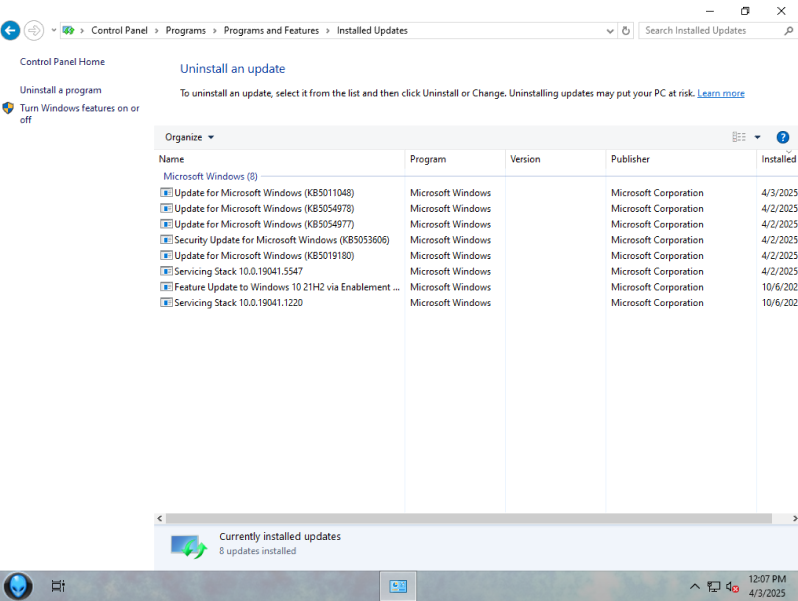
Task: Show hidden system tray icons
Action: point(695,587)
